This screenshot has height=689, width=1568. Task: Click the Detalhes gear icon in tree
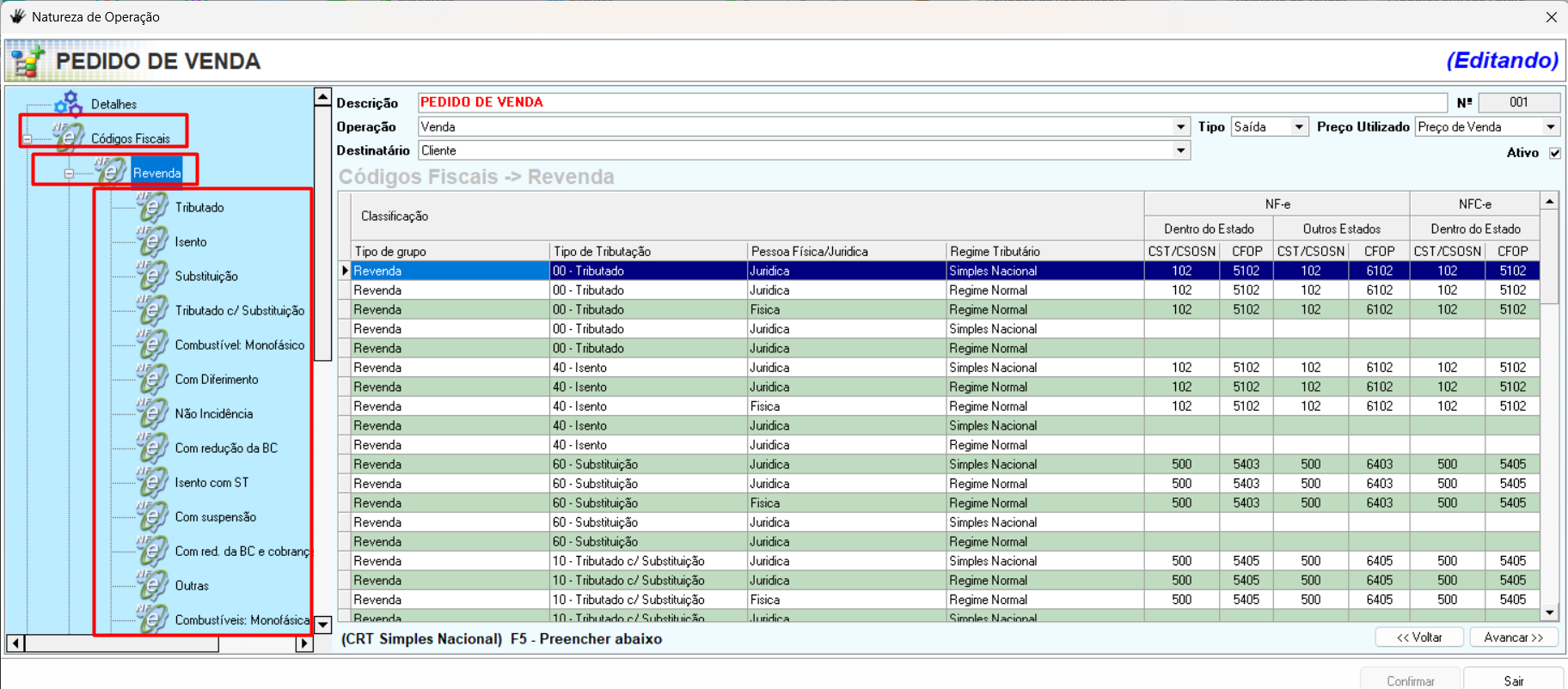68,103
